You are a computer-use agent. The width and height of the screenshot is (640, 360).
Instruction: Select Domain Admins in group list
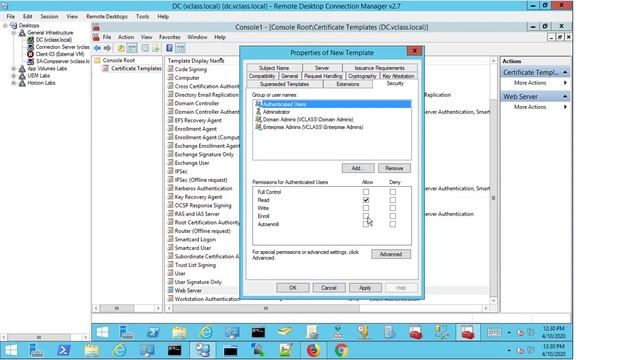tap(308, 119)
